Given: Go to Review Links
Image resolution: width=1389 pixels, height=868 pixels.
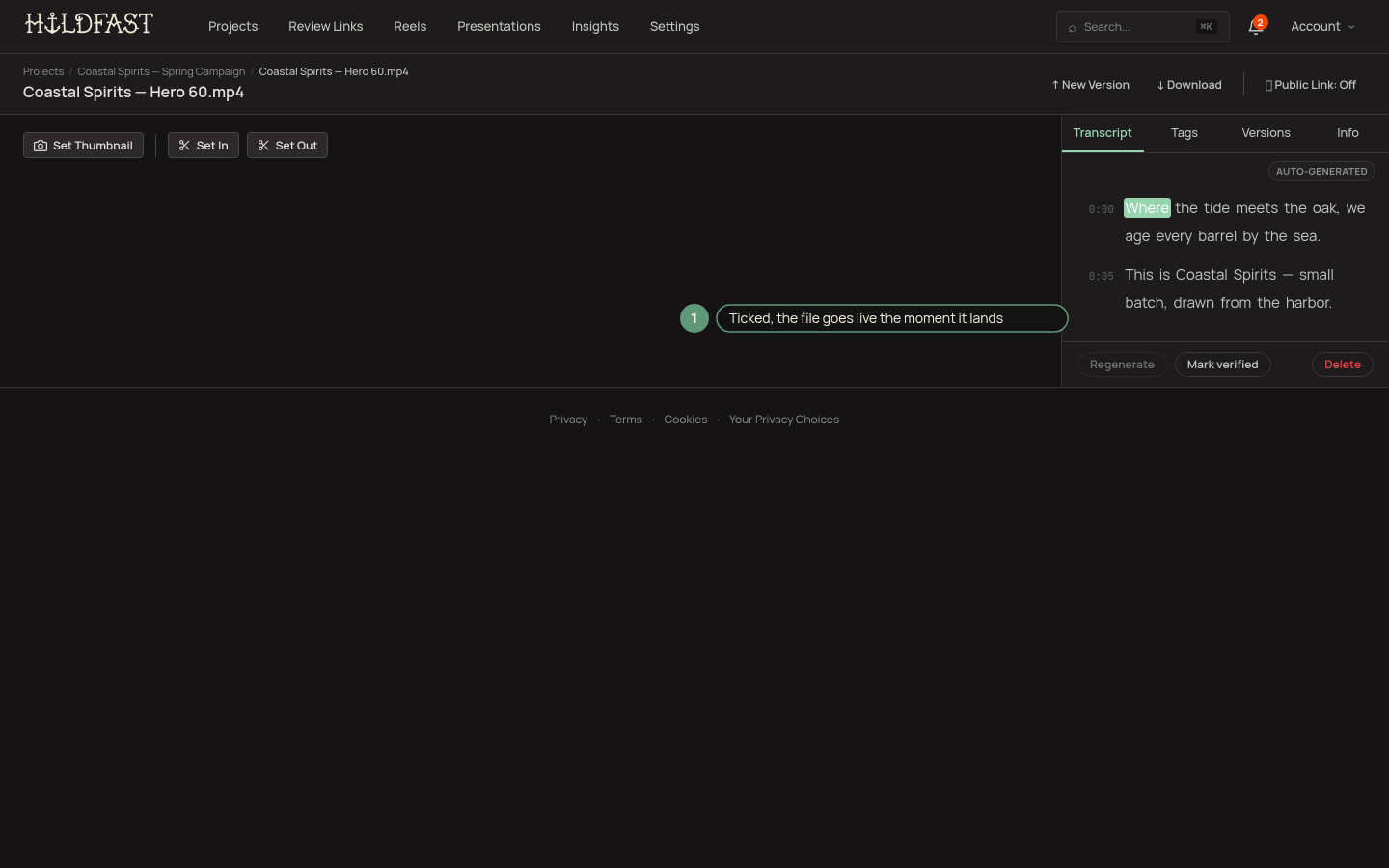Looking at the screenshot, I should [326, 27].
